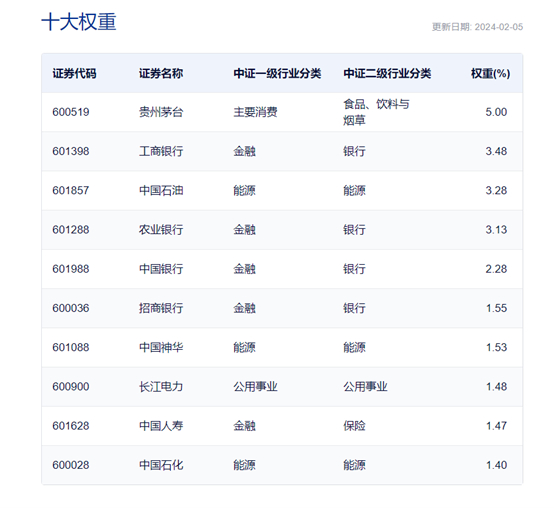Select stock code 601857

[x=71, y=191]
